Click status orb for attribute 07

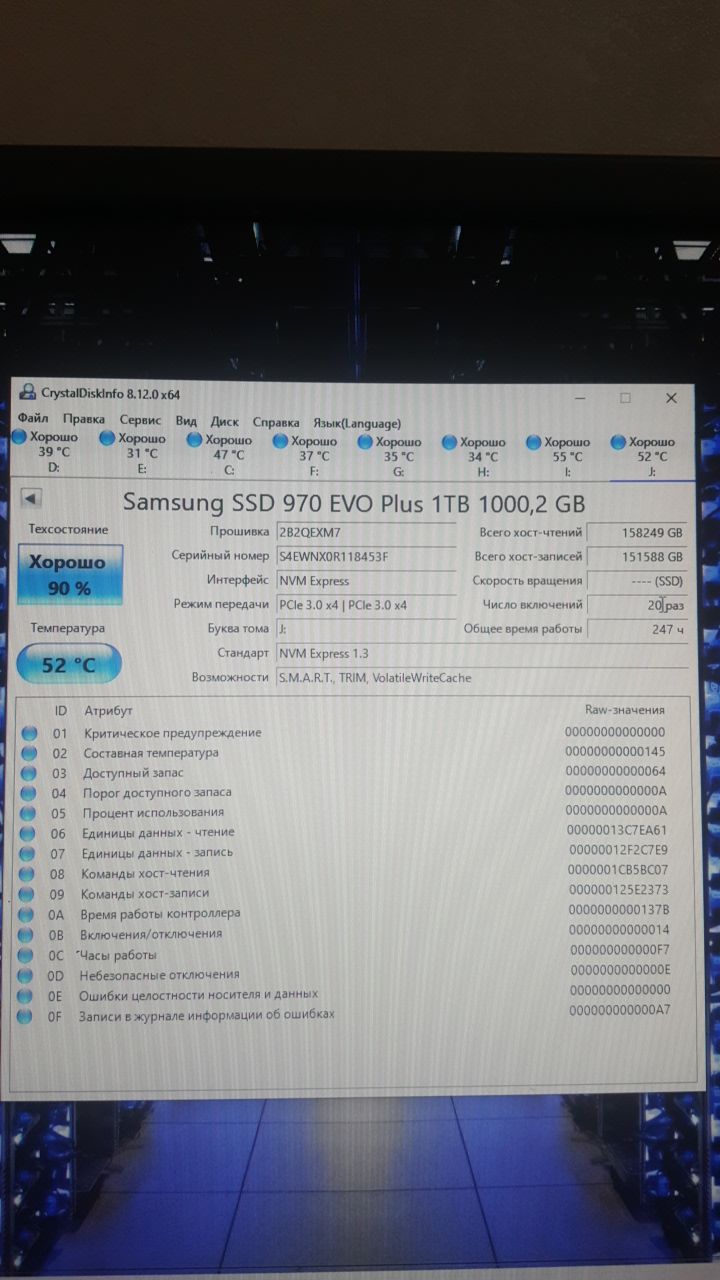pos(29,853)
